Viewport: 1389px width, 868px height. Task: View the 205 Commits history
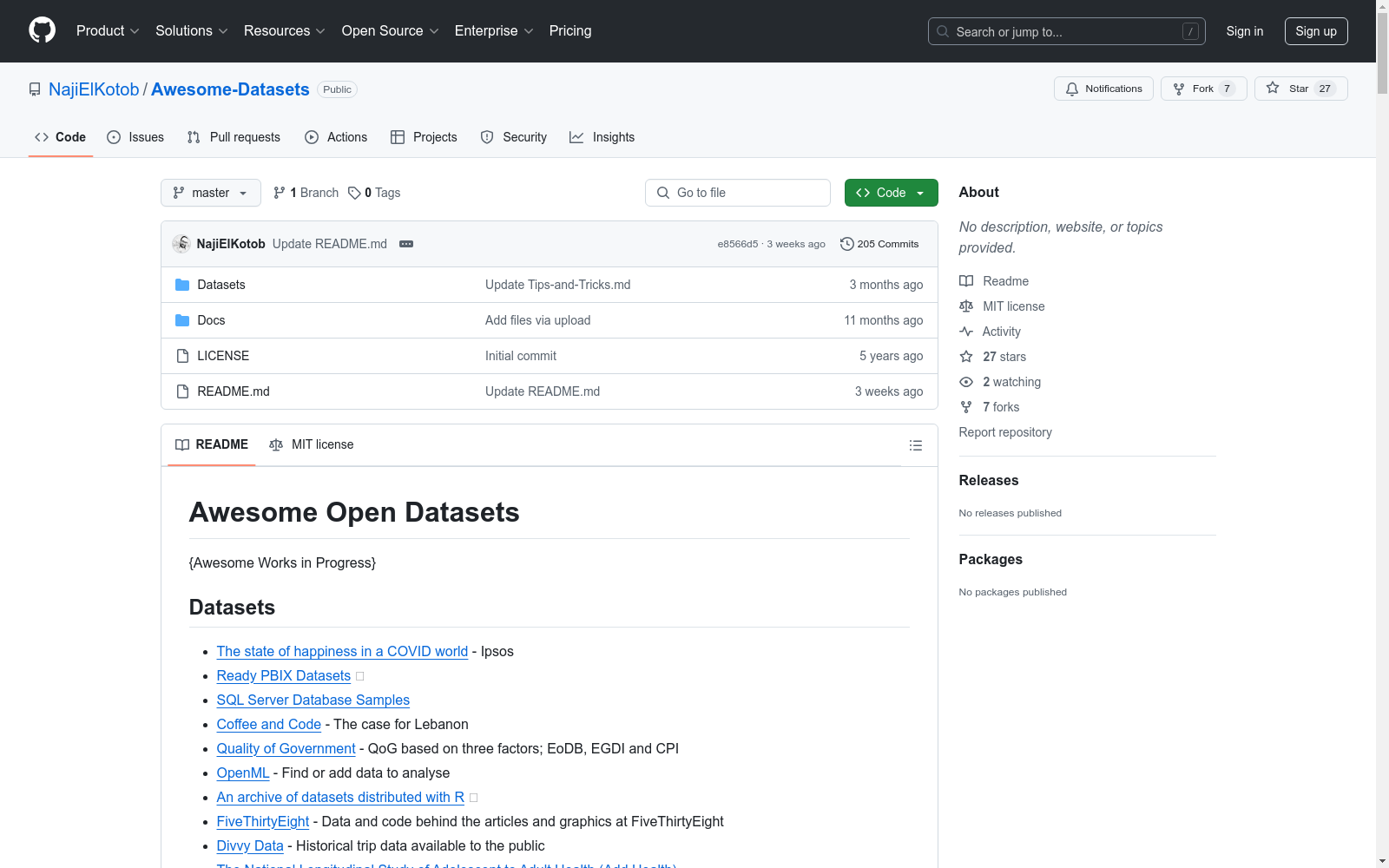click(x=879, y=244)
